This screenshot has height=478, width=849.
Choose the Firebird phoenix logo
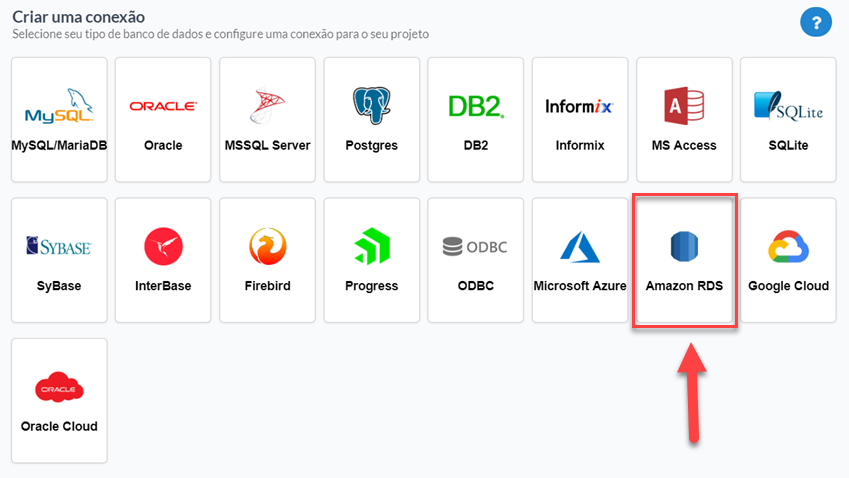[267, 246]
